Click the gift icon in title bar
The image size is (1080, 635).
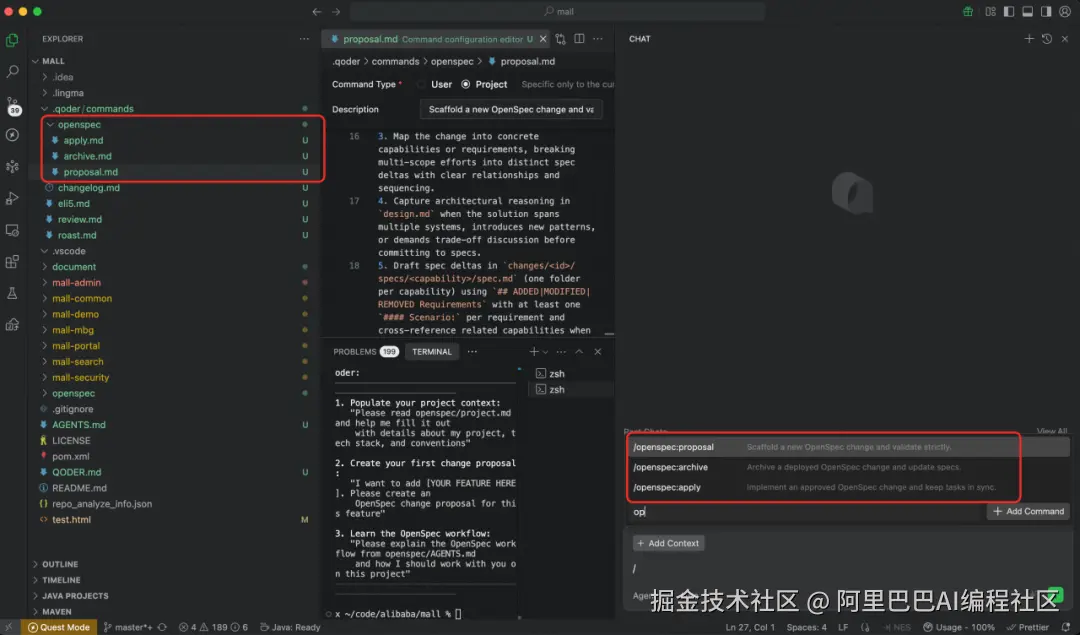pos(968,12)
